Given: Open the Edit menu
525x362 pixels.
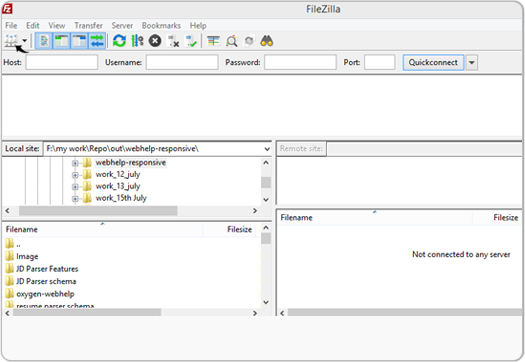Looking at the screenshot, I should coord(33,25).
